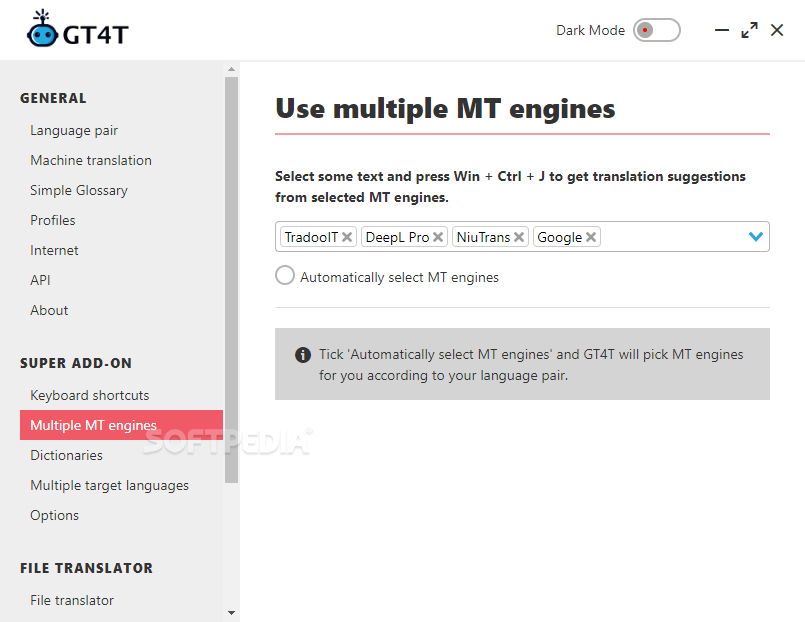Open API settings page

click(x=40, y=280)
